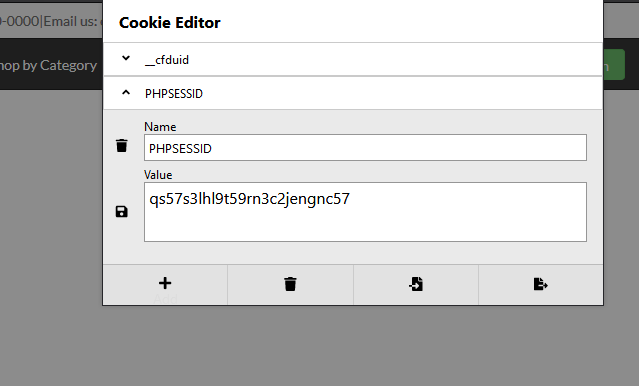Image resolution: width=639 pixels, height=386 pixels.
Task: Click the Email us text in header
Action: tap(71, 21)
